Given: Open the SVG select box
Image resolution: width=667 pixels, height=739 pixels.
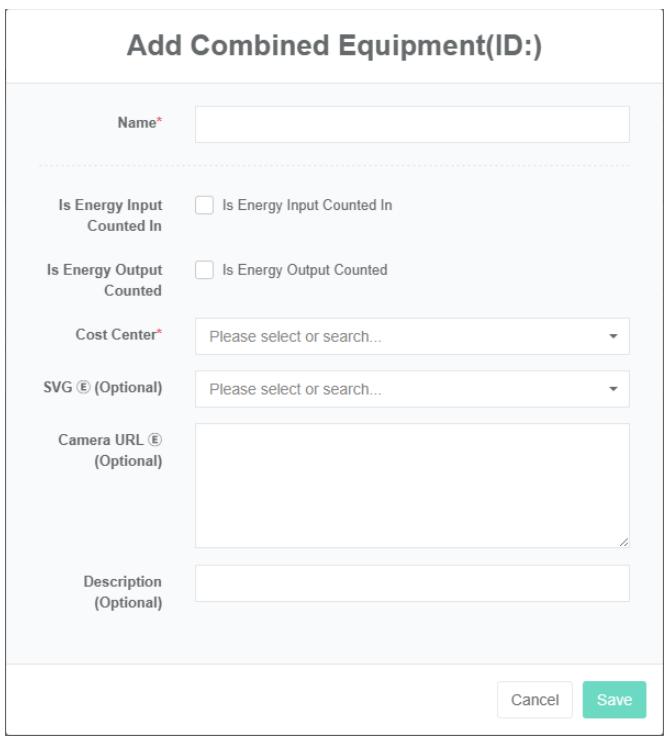Looking at the screenshot, I should point(400,389).
